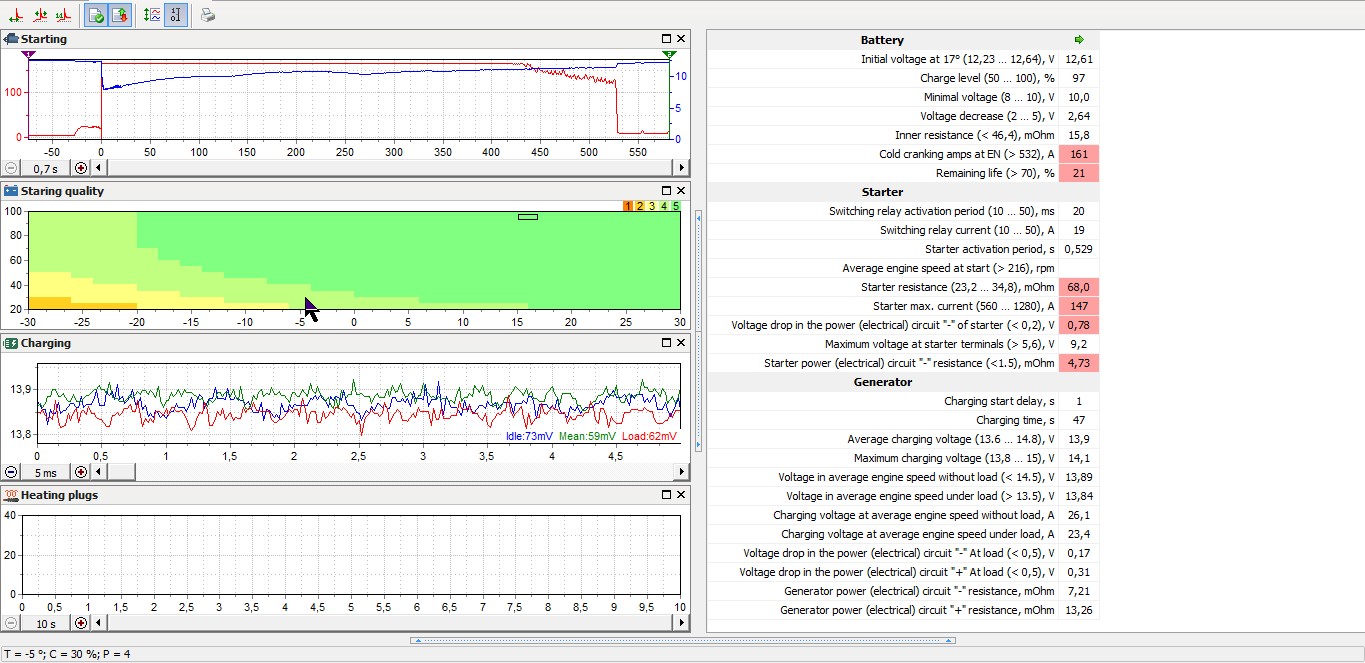Screen dimensions: 1365x663
Task: Click the Battery section header
Action: [x=882, y=40]
